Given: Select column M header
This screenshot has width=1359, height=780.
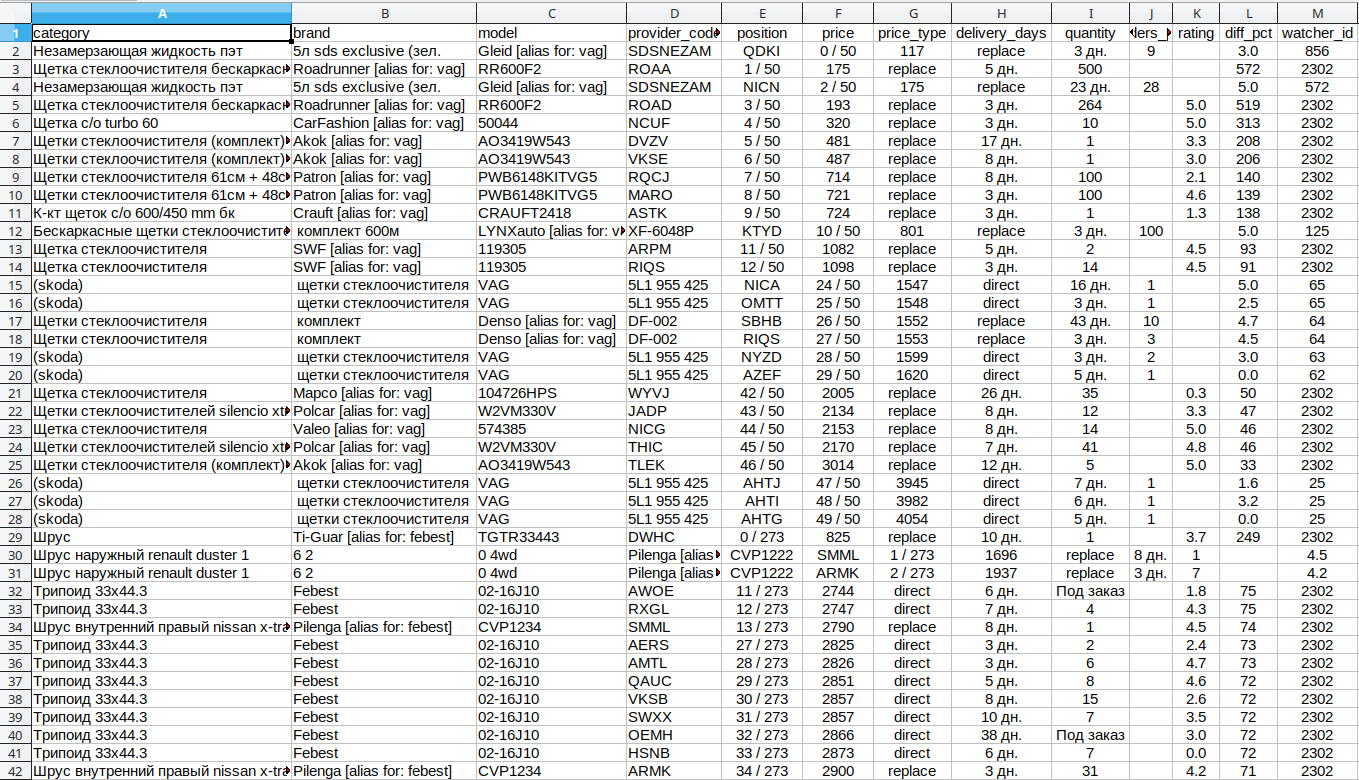Looking at the screenshot, I should pyautogui.click(x=1318, y=14).
